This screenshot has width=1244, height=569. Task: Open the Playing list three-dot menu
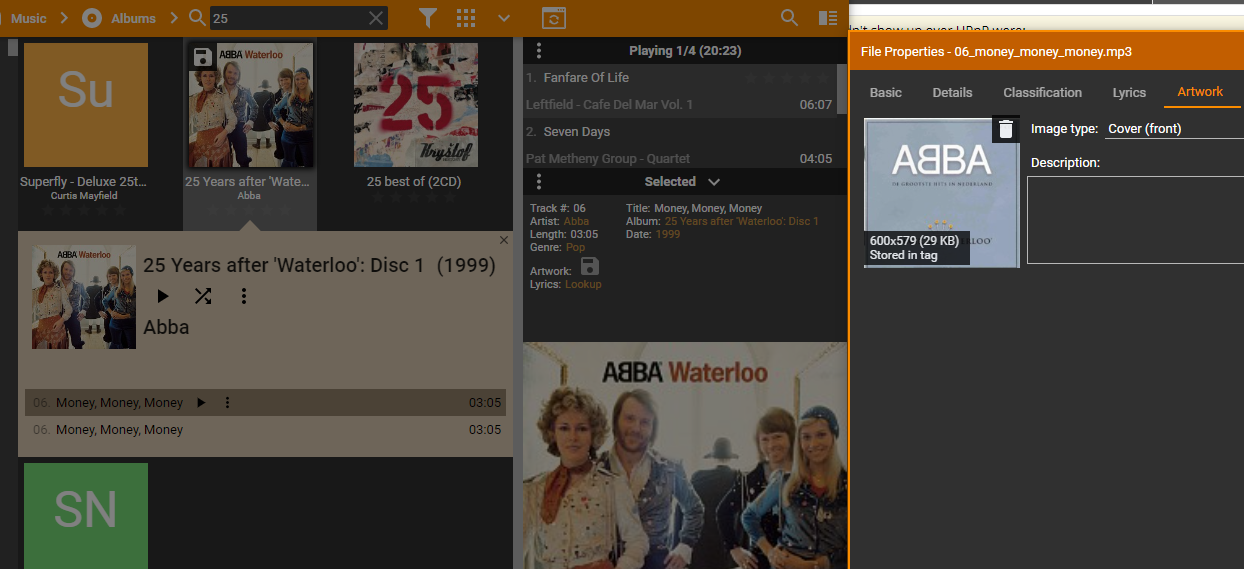pyautogui.click(x=539, y=51)
